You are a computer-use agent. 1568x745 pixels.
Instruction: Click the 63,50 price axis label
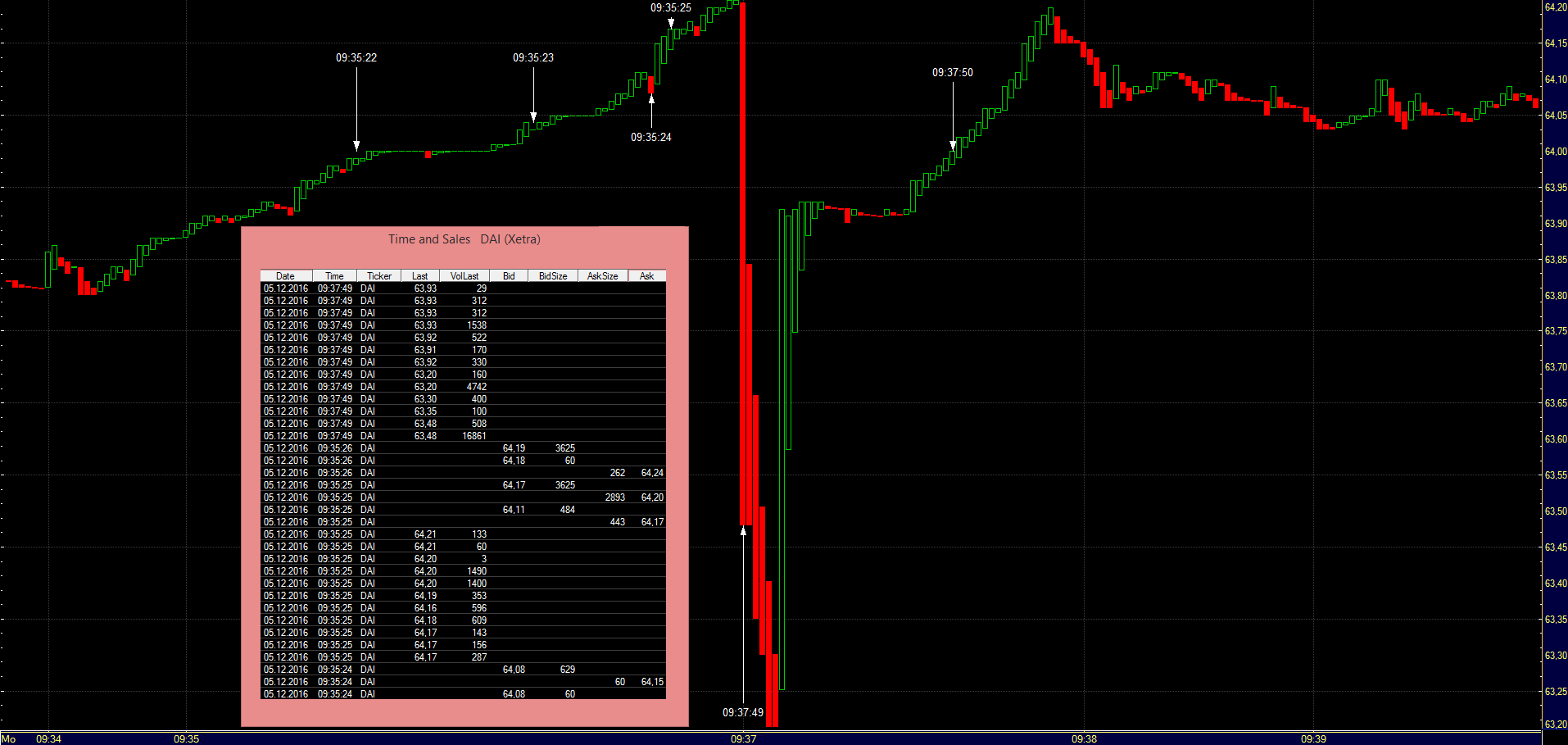1555,511
